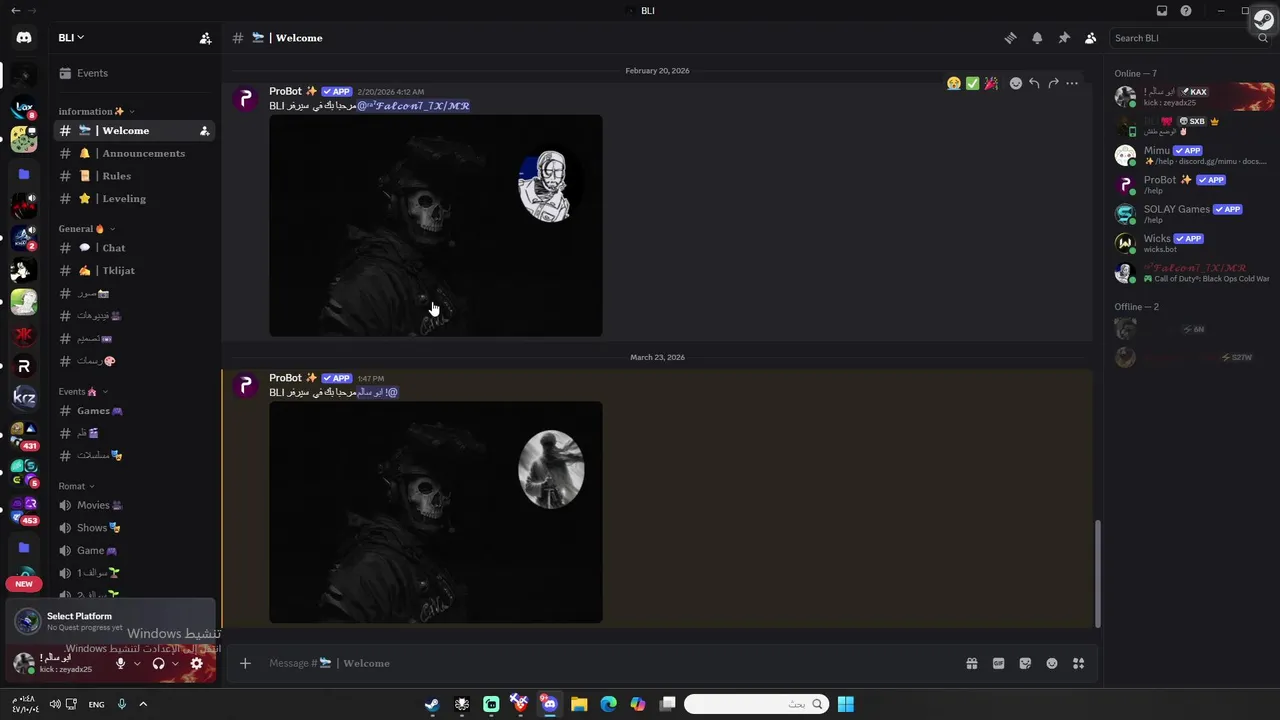Join the Game voice channel

click(134, 551)
